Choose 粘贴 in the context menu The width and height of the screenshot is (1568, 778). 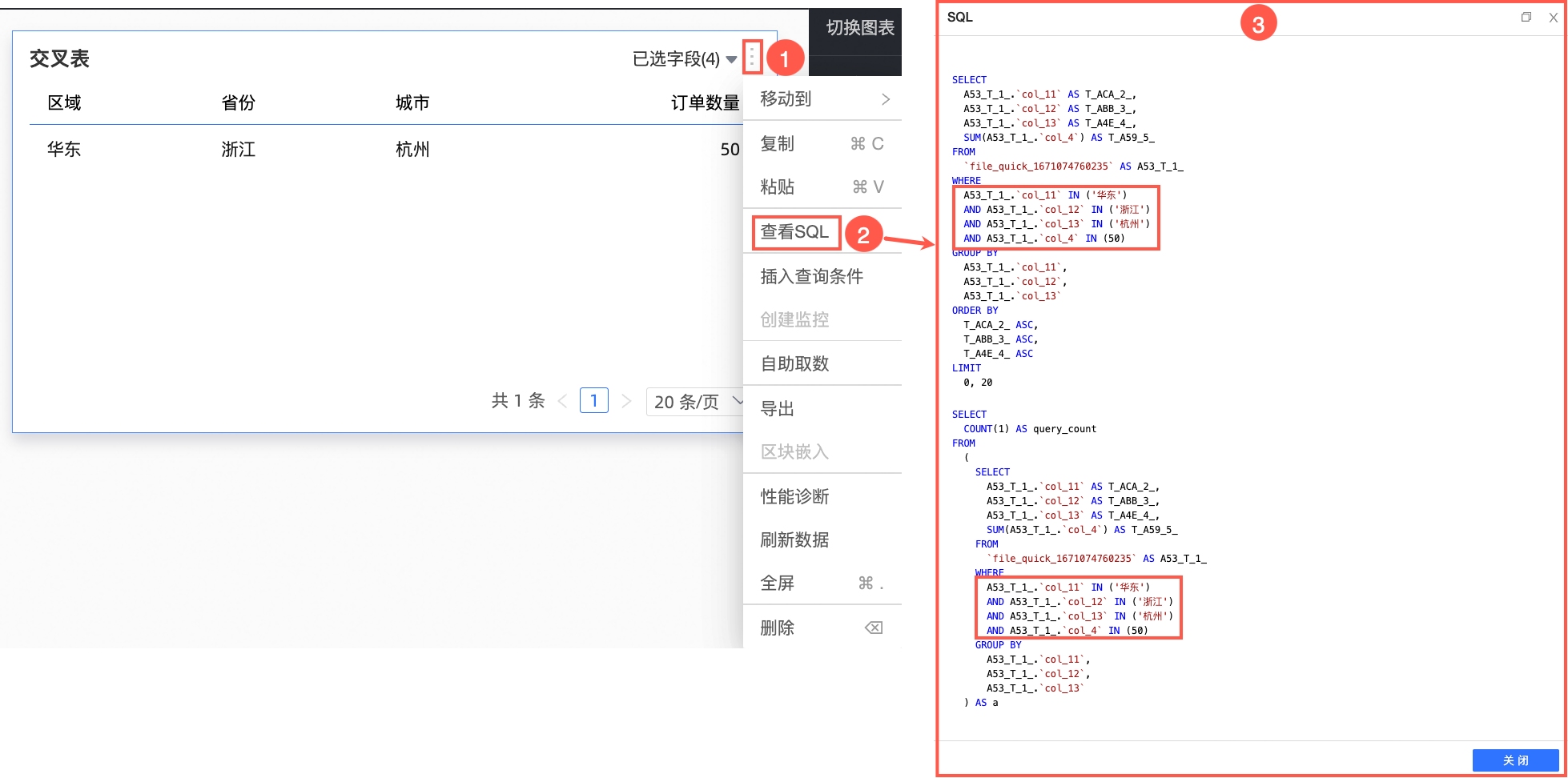(777, 186)
